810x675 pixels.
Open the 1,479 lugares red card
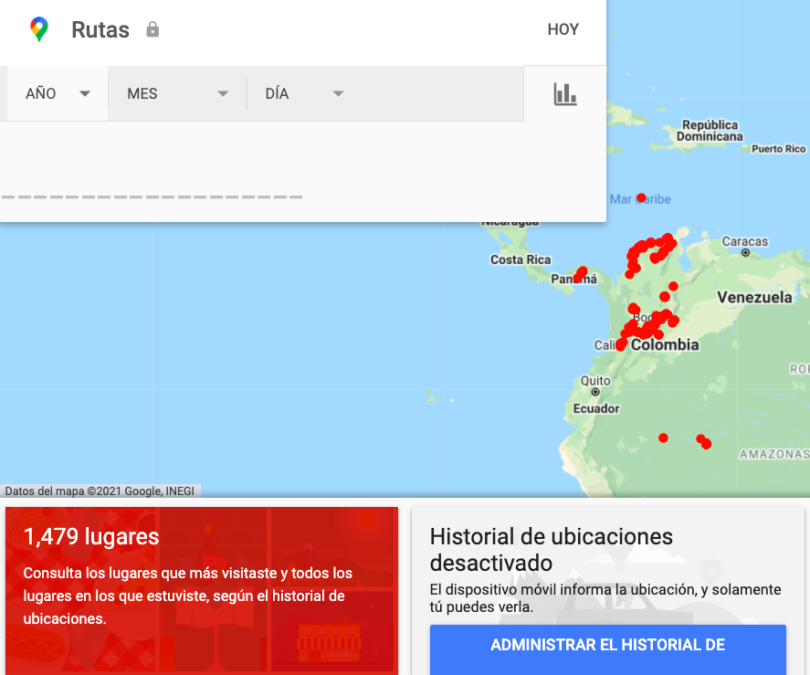(x=202, y=590)
